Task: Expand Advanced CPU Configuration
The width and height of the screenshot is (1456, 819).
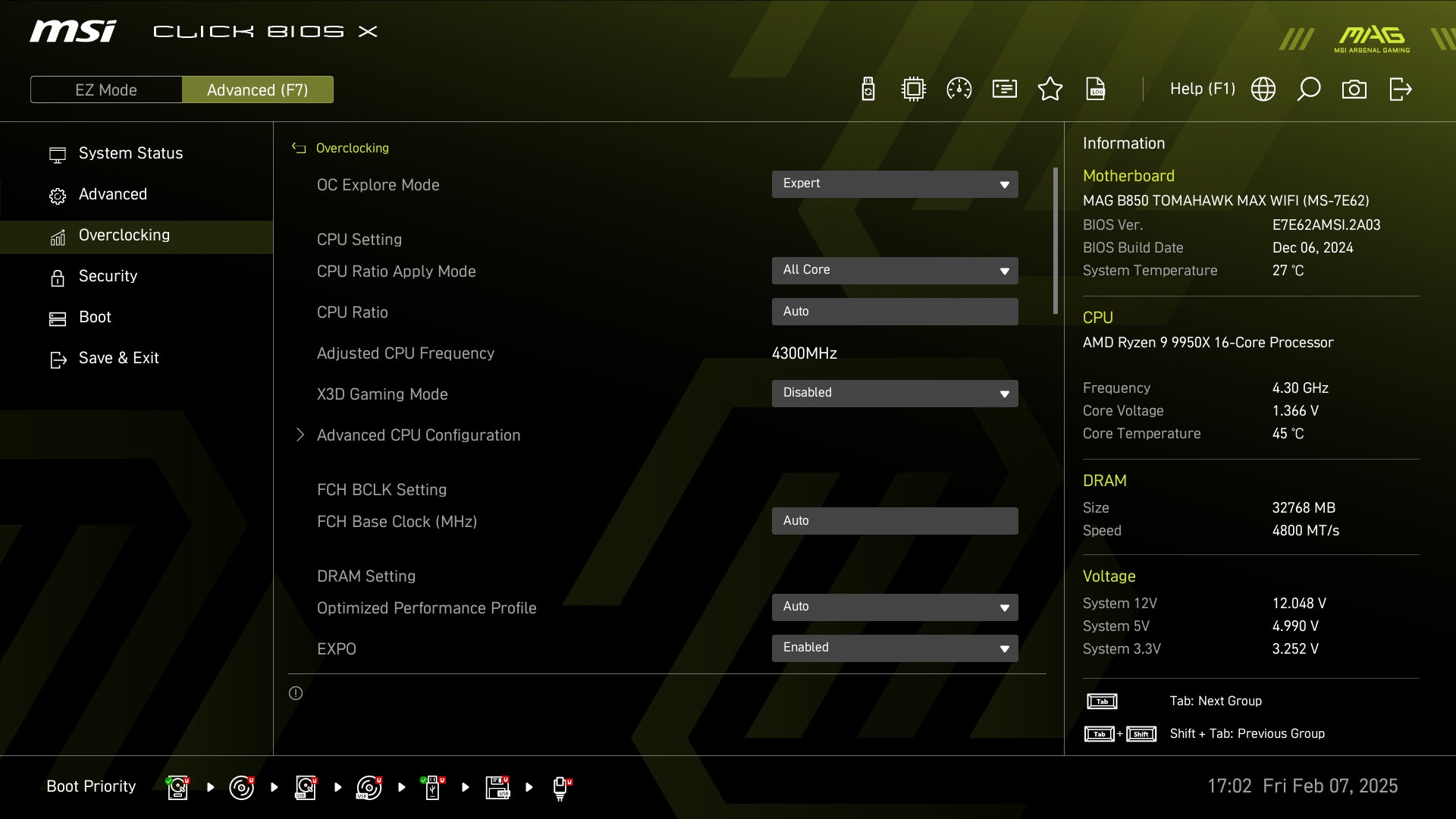Action: [x=419, y=435]
